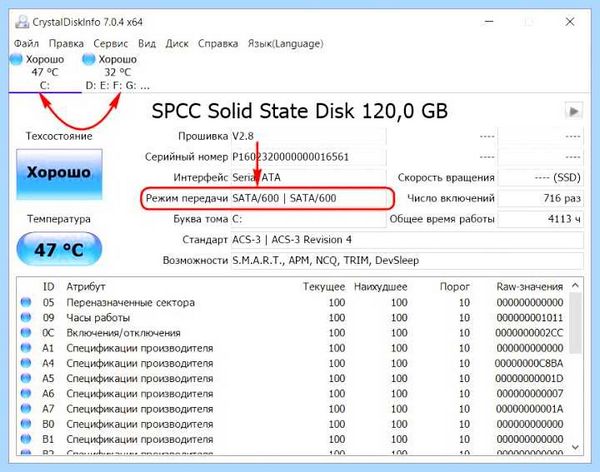Viewport: 600px width, 472px height.
Task: Click status dot for attribute B0
Action: coord(26,424)
